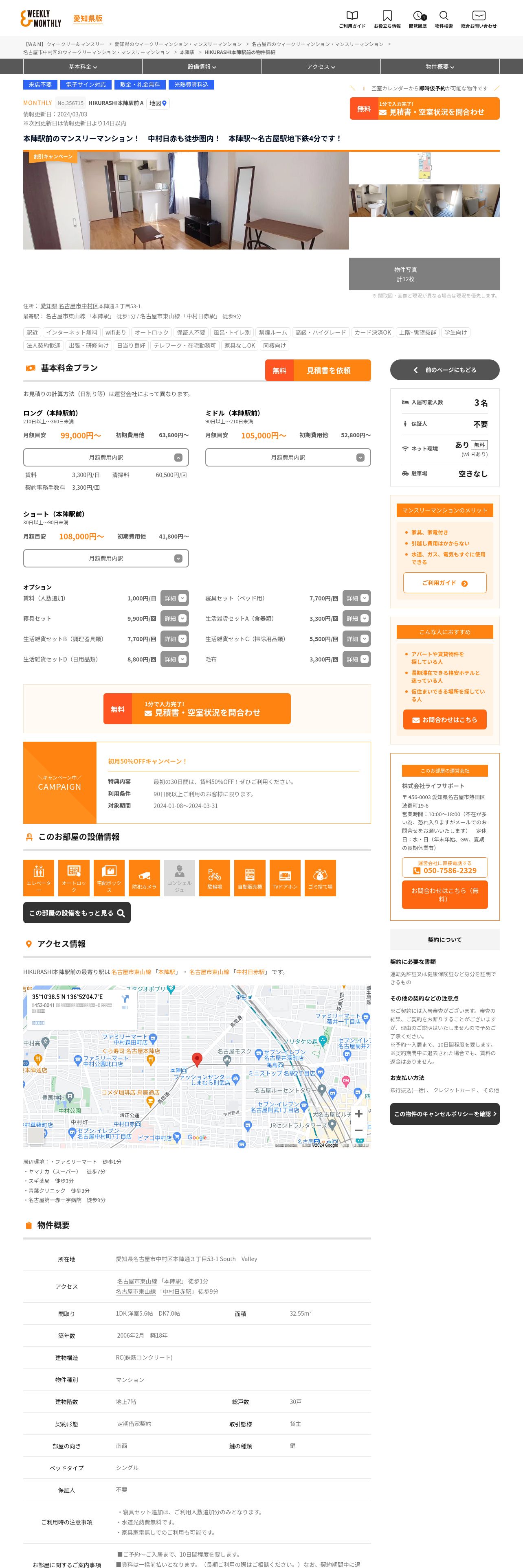Follow the 名古屋市中村区 address link
This screenshot has height=1568, width=523.
point(79,306)
